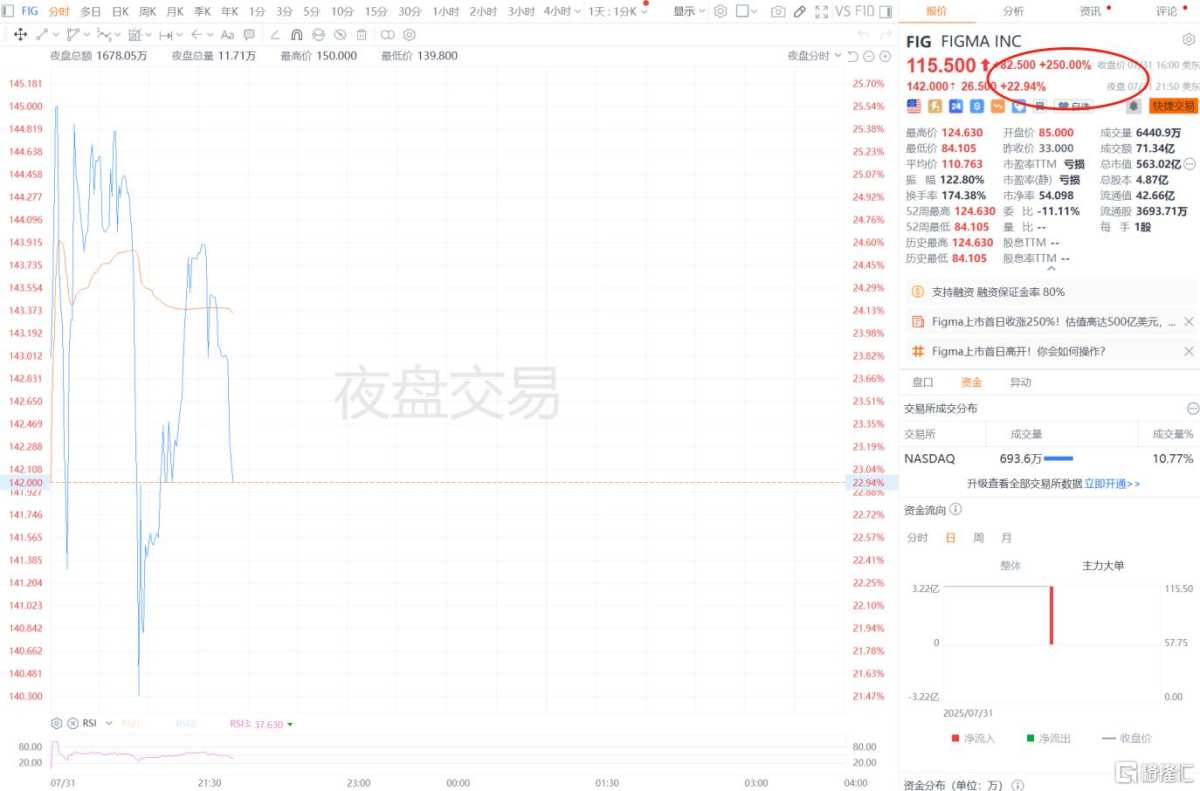The image size is (1200, 791).
Task: Click the drawing tools settings gear
Action: tap(409, 35)
